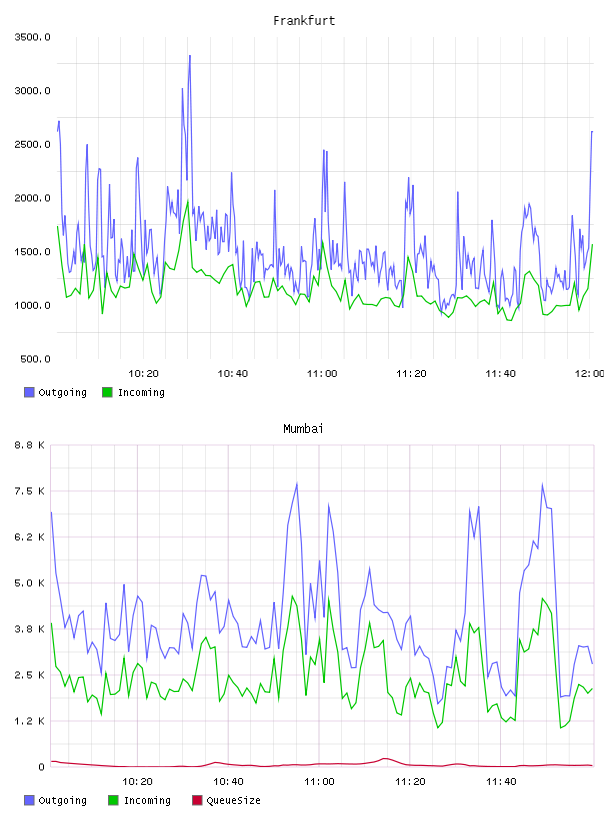Image resolution: width=608 pixels, height=816 pixels.
Task: Click 10:40 time label on Mumbai chart
Action: coord(229,782)
